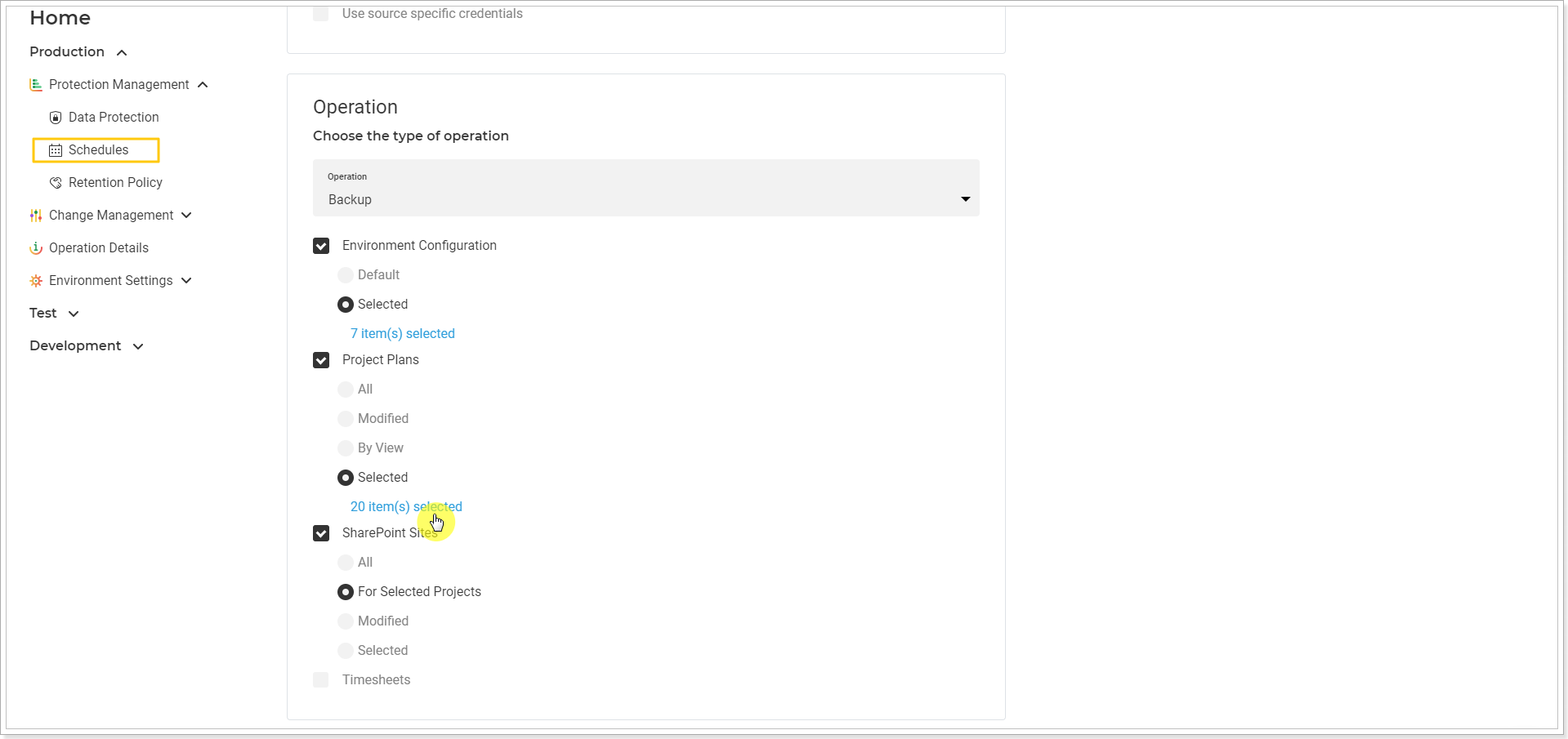Select the Selected radio under SharePoint Sites
This screenshot has height=739, width=1568.
click(346, 651)
